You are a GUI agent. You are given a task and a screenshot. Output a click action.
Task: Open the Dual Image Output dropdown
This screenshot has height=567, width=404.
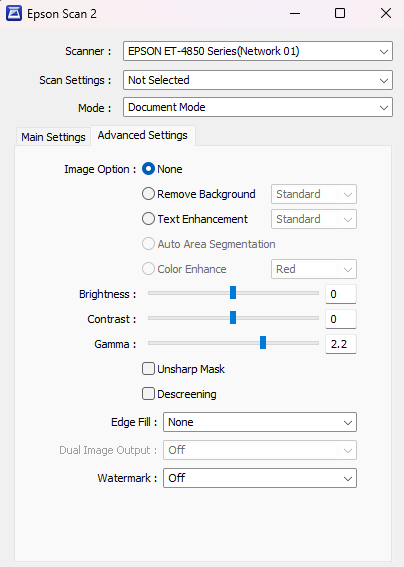point(260,450)
